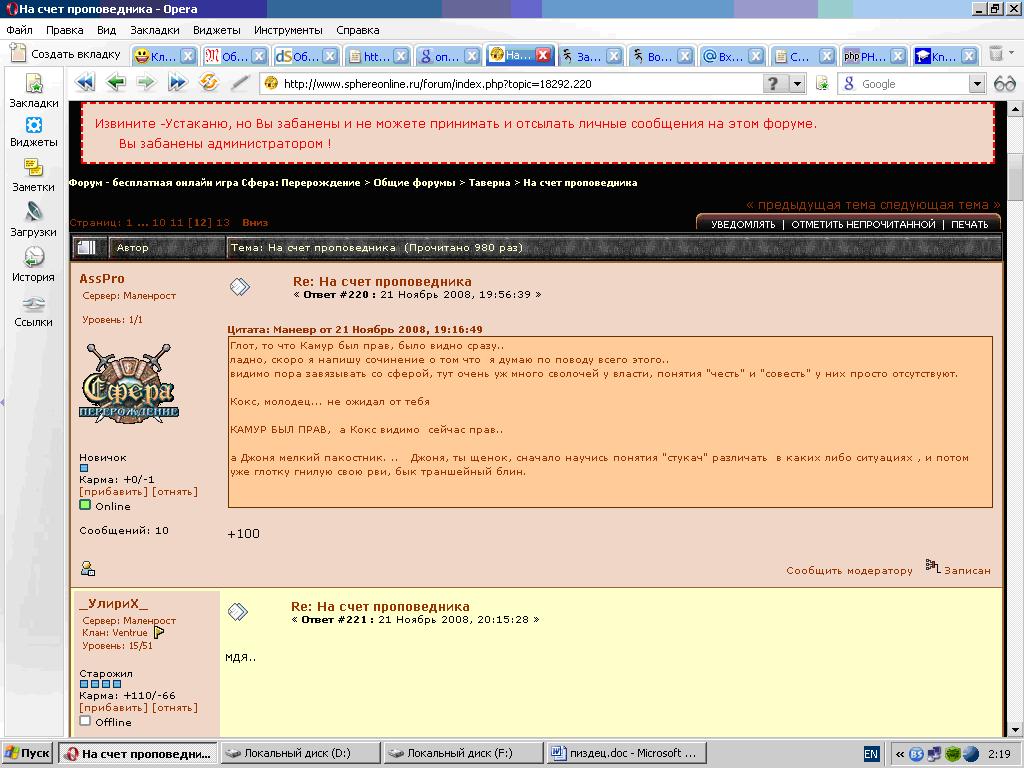Click the Ventrue clan flag icon
The height and width of the screenshot is (768, 1024).
159,632
